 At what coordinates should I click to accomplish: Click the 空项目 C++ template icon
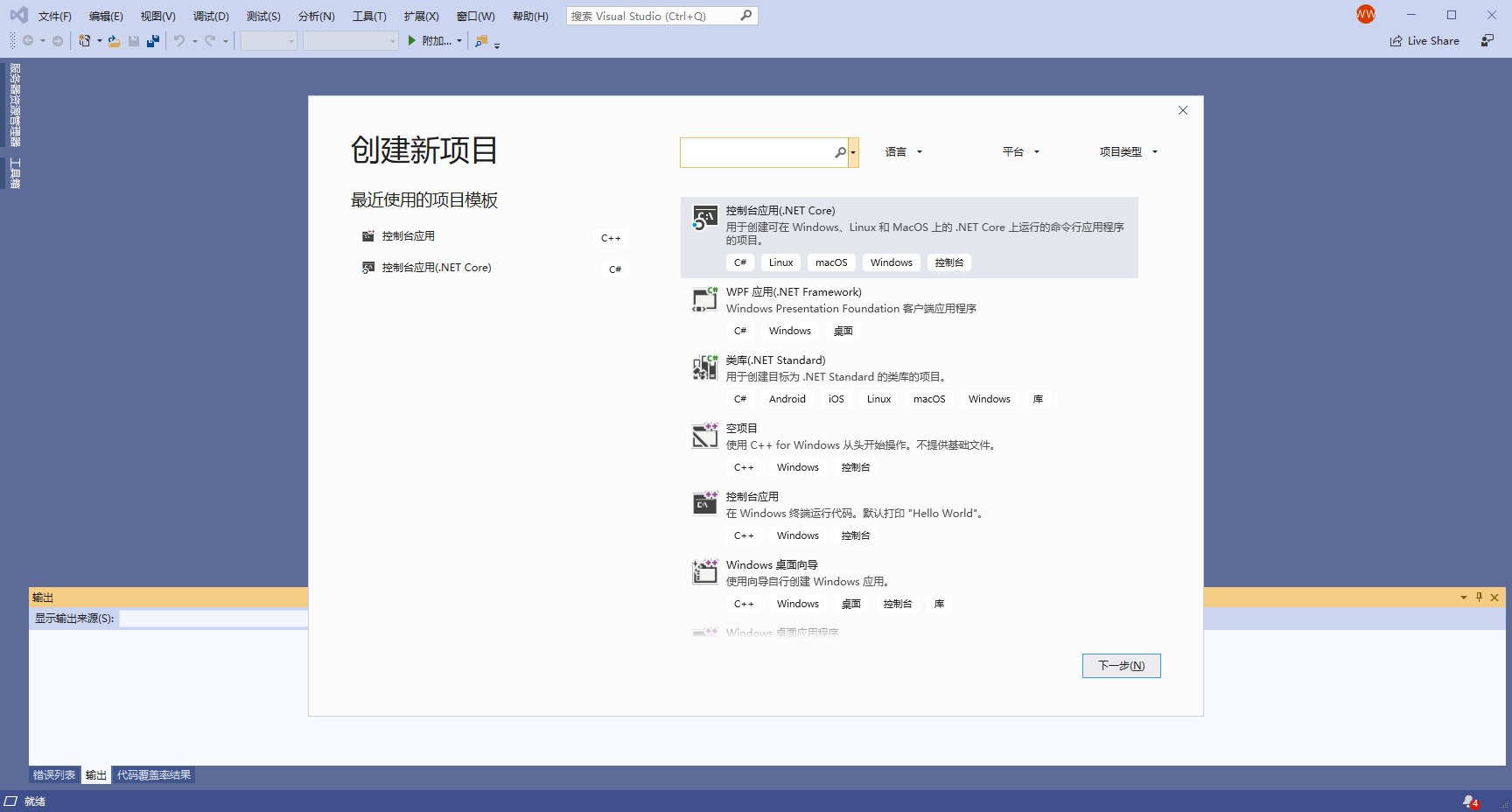pyautogui.click(x=705, y=436)
